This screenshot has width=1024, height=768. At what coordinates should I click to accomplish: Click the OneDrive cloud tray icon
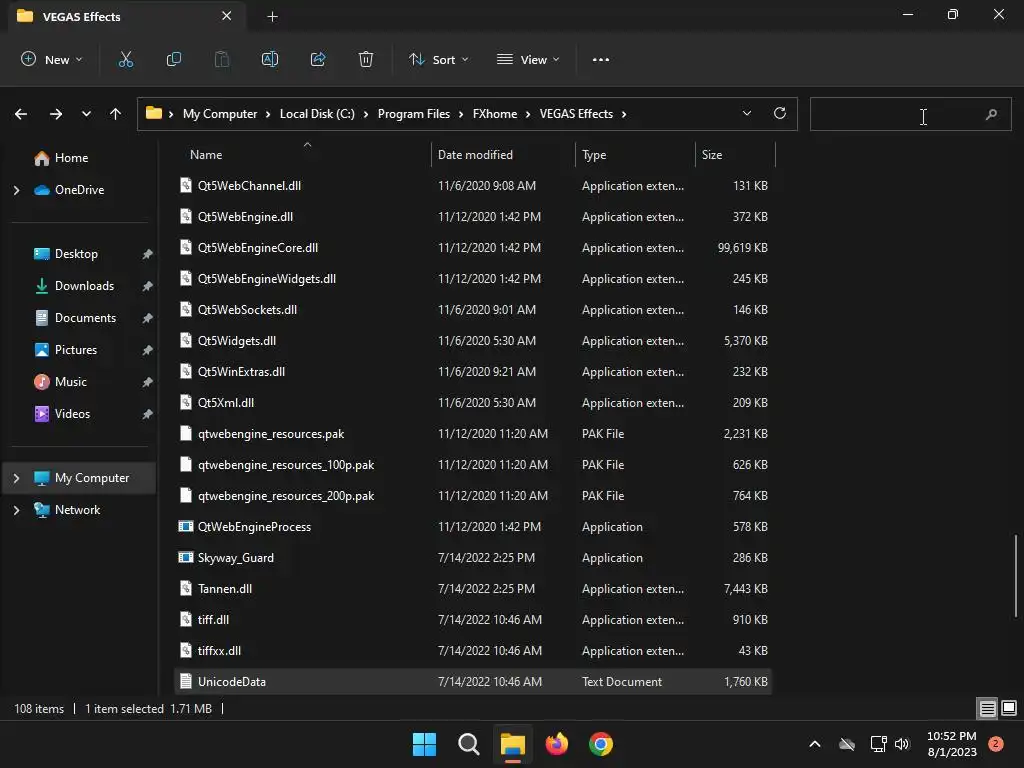point(847,744)
